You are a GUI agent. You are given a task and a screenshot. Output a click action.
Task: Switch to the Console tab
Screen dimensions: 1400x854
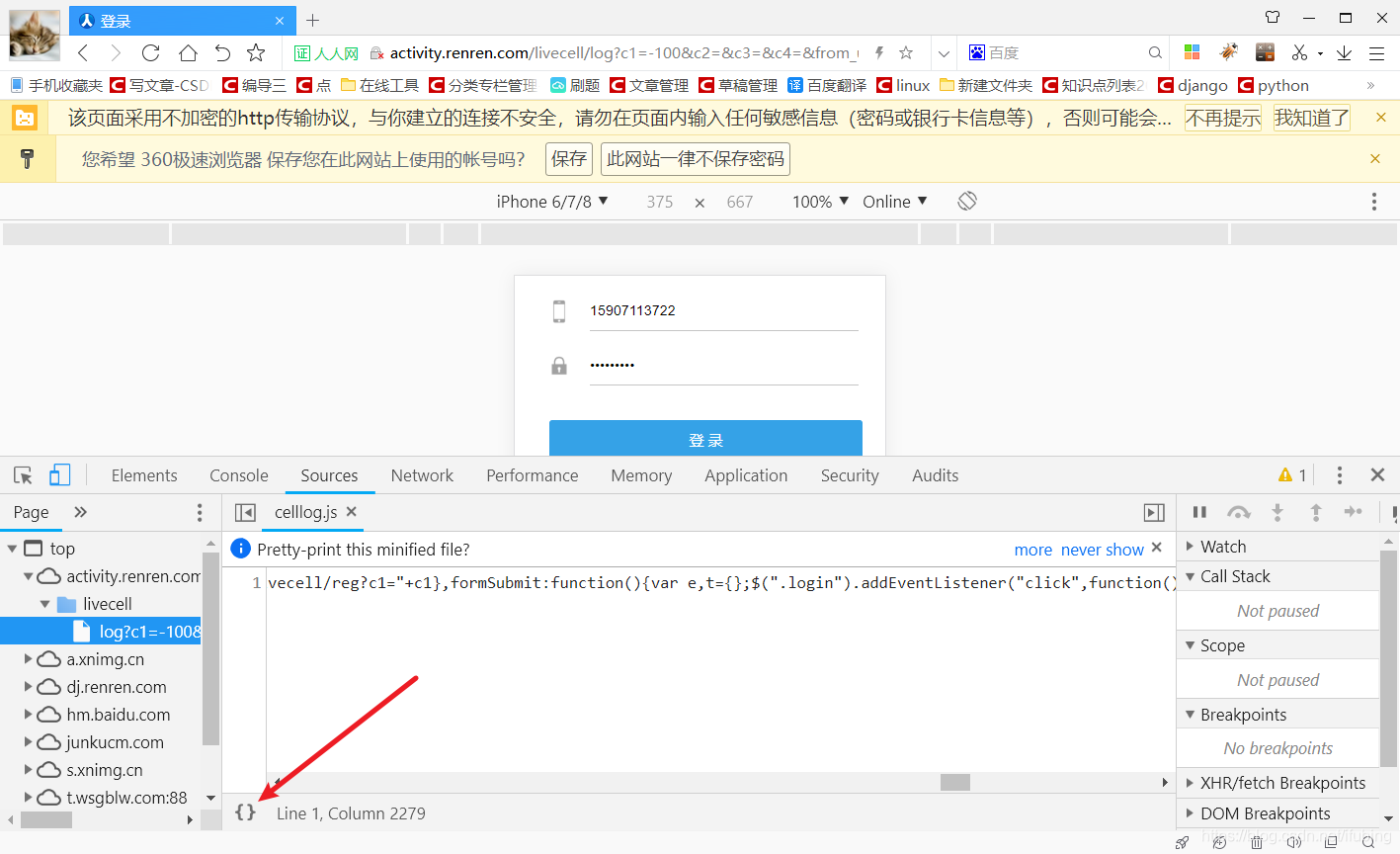click(x=239, y=475)
